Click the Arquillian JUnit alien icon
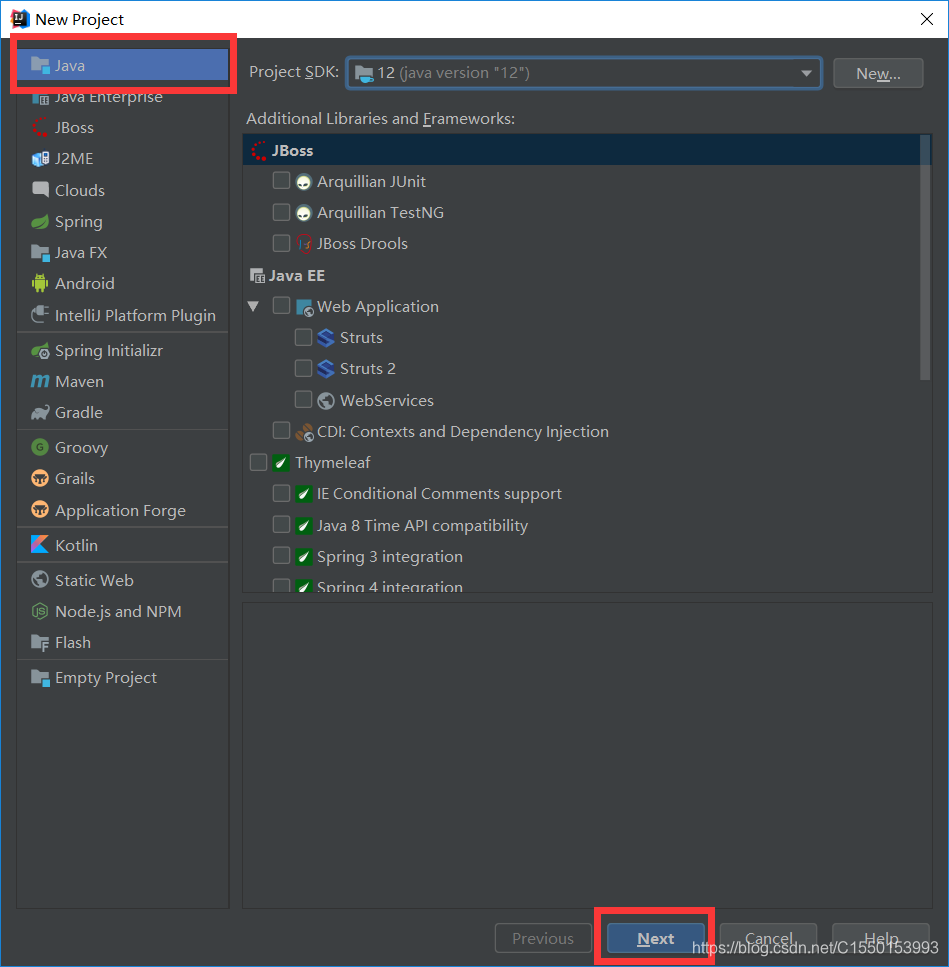This screenshot has height=967, width=949. (303, 181)
